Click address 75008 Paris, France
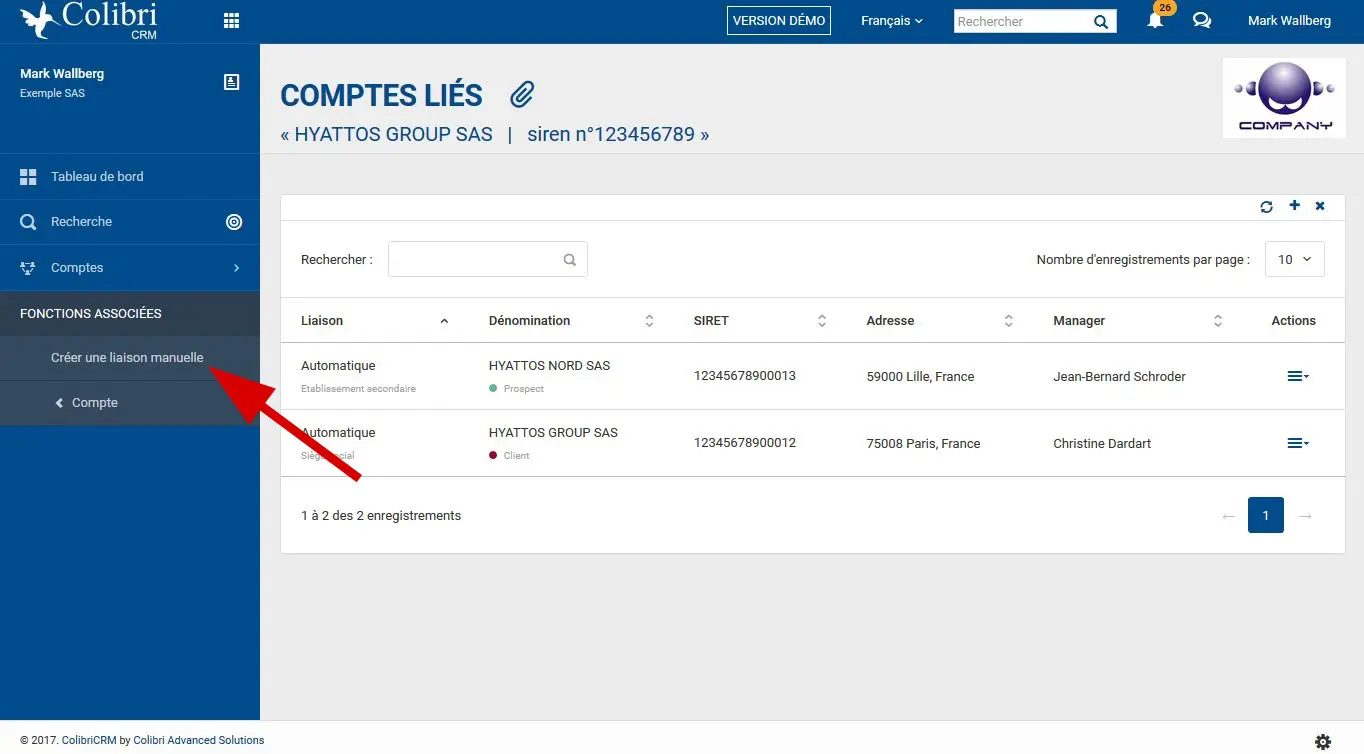Screen dimensions: 1364x754 pos(923,444)
